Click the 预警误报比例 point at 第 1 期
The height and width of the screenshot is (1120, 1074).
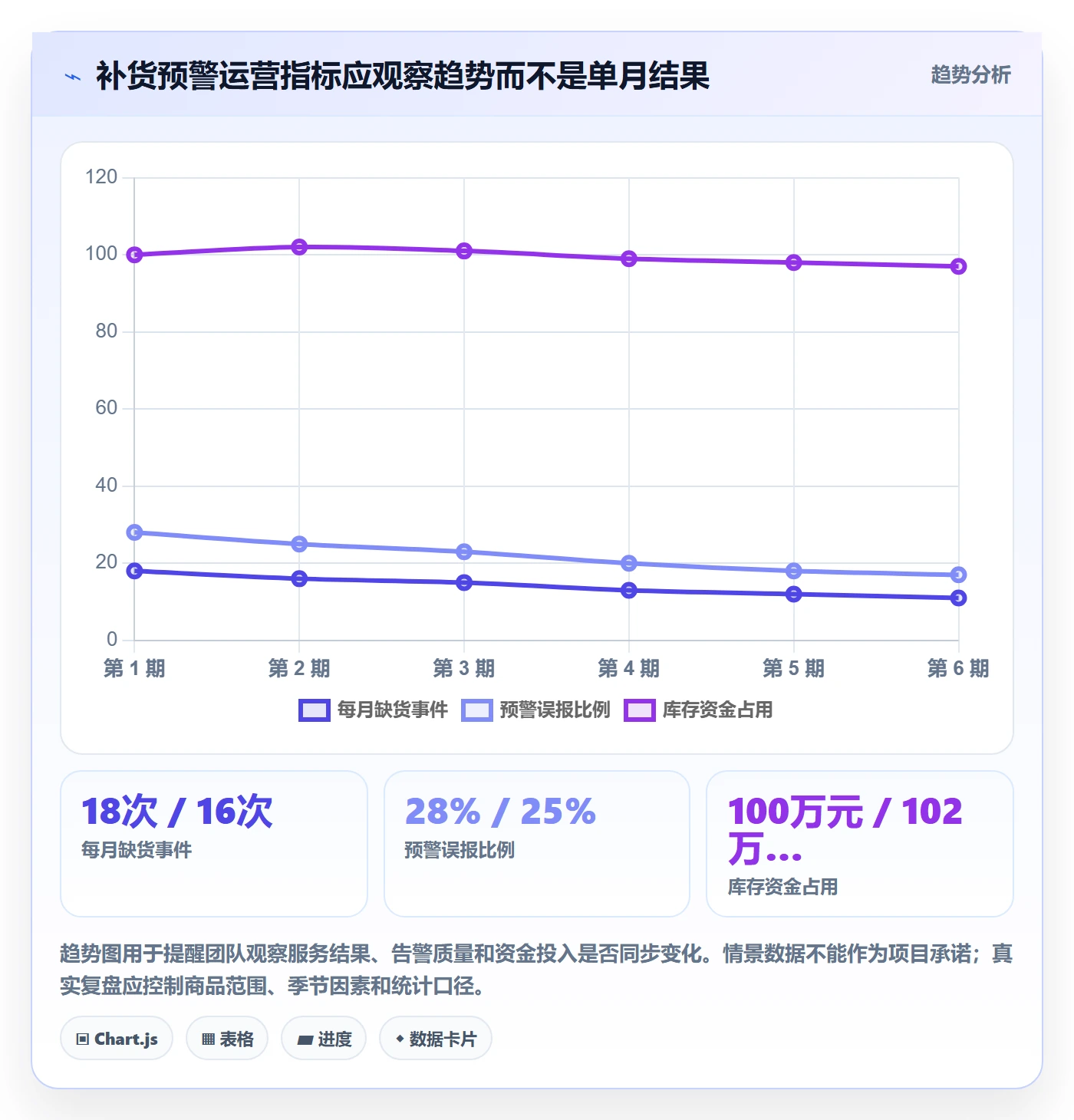click(x=134, y=532)
